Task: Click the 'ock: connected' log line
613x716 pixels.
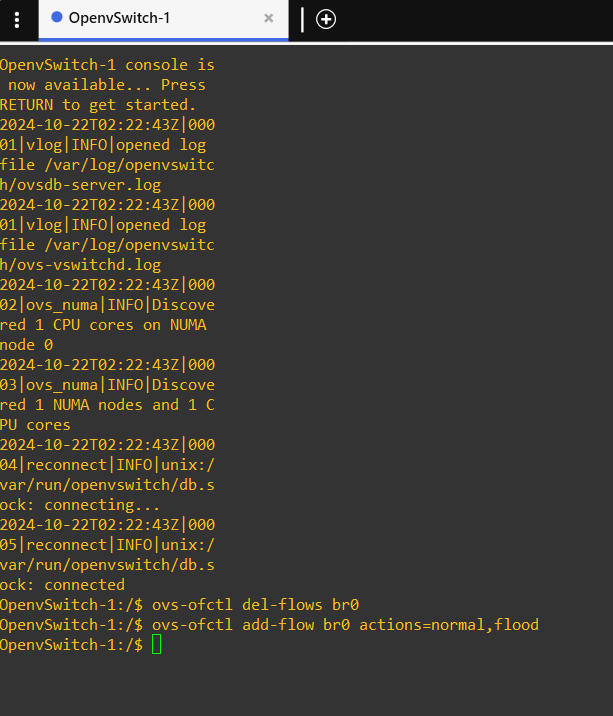Action: (x=62, y=585)
